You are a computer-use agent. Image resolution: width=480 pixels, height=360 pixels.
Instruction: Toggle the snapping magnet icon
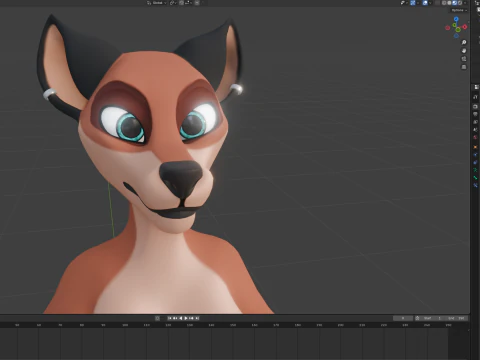[x=181, y=3]
